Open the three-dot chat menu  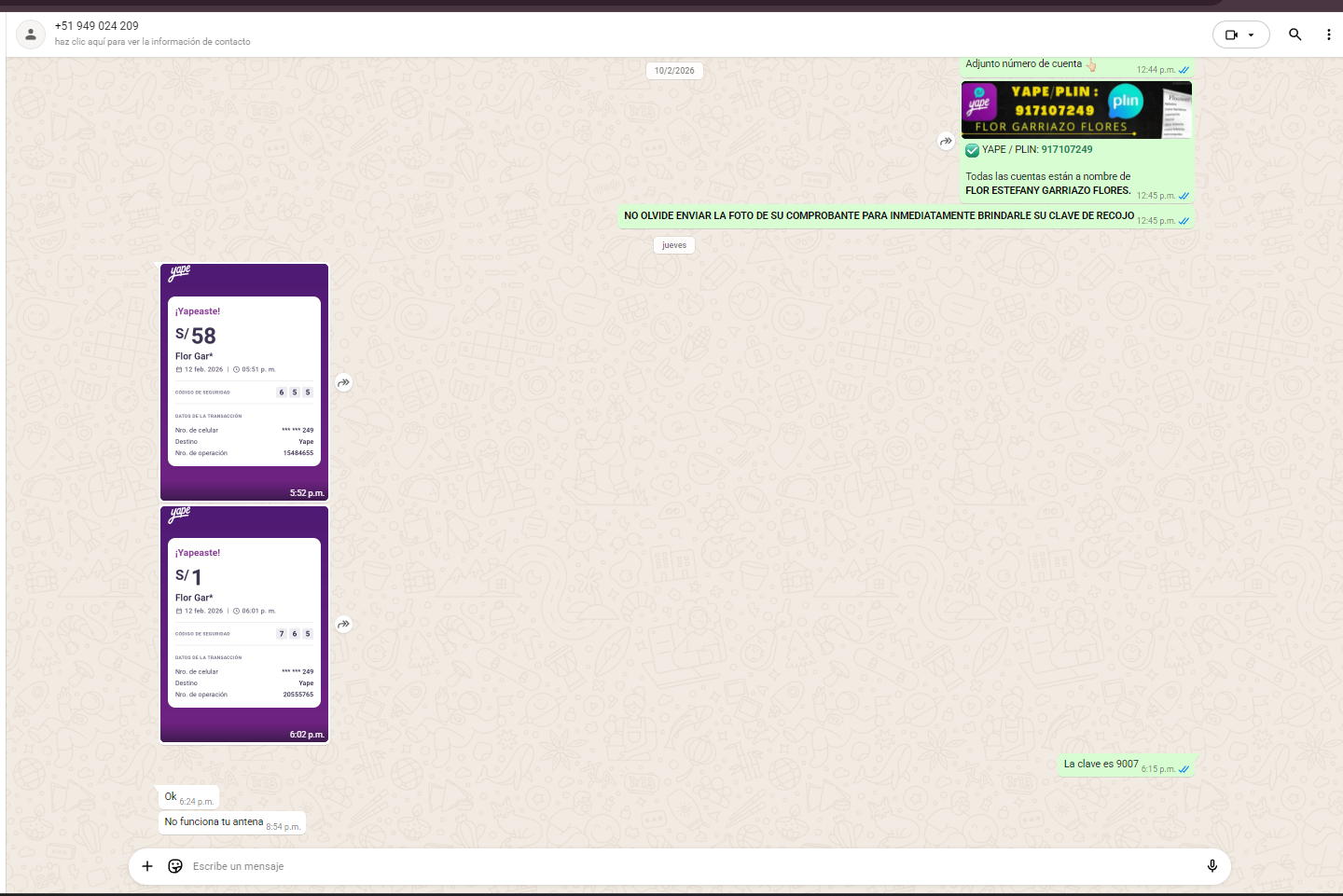1328,34
